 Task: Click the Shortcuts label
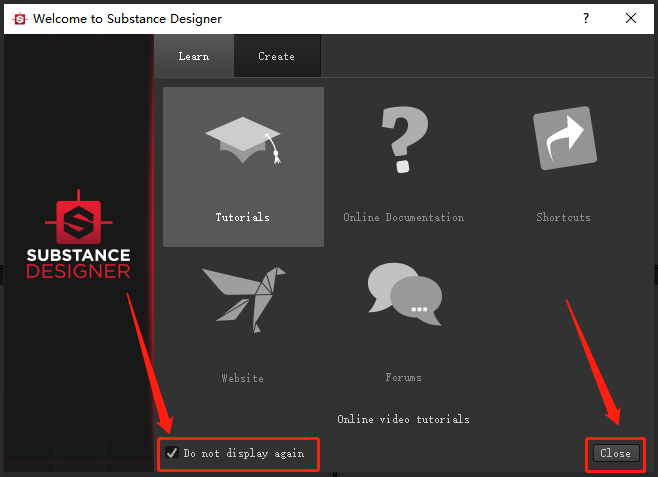click(x=563, y=217)
